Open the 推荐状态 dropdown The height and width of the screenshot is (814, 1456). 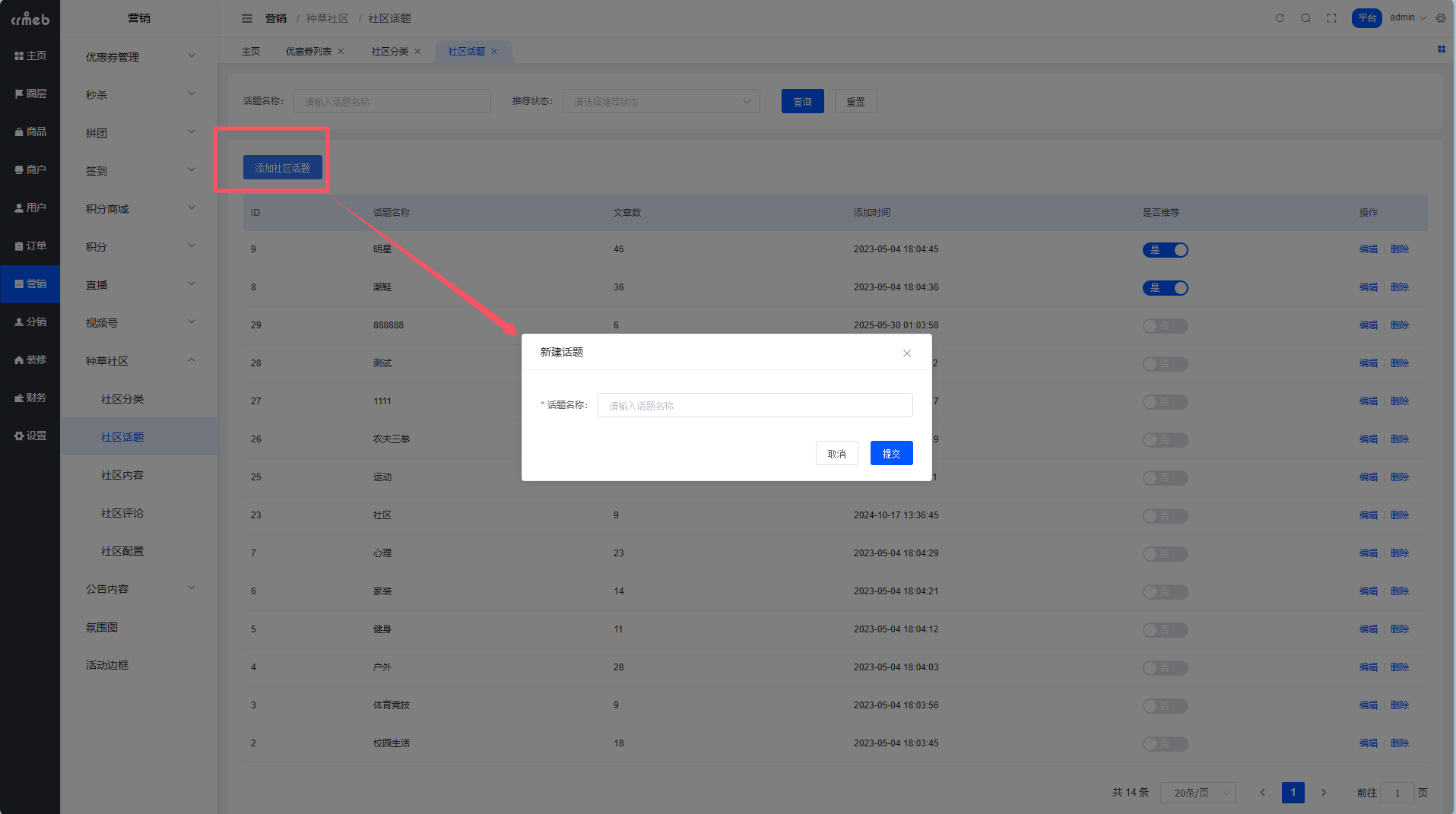[x=661, y=102]
